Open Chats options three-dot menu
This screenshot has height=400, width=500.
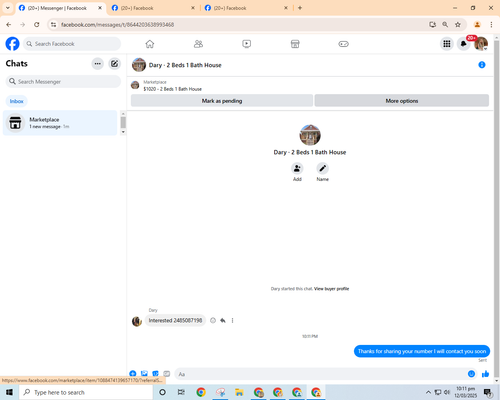[98, 64]
